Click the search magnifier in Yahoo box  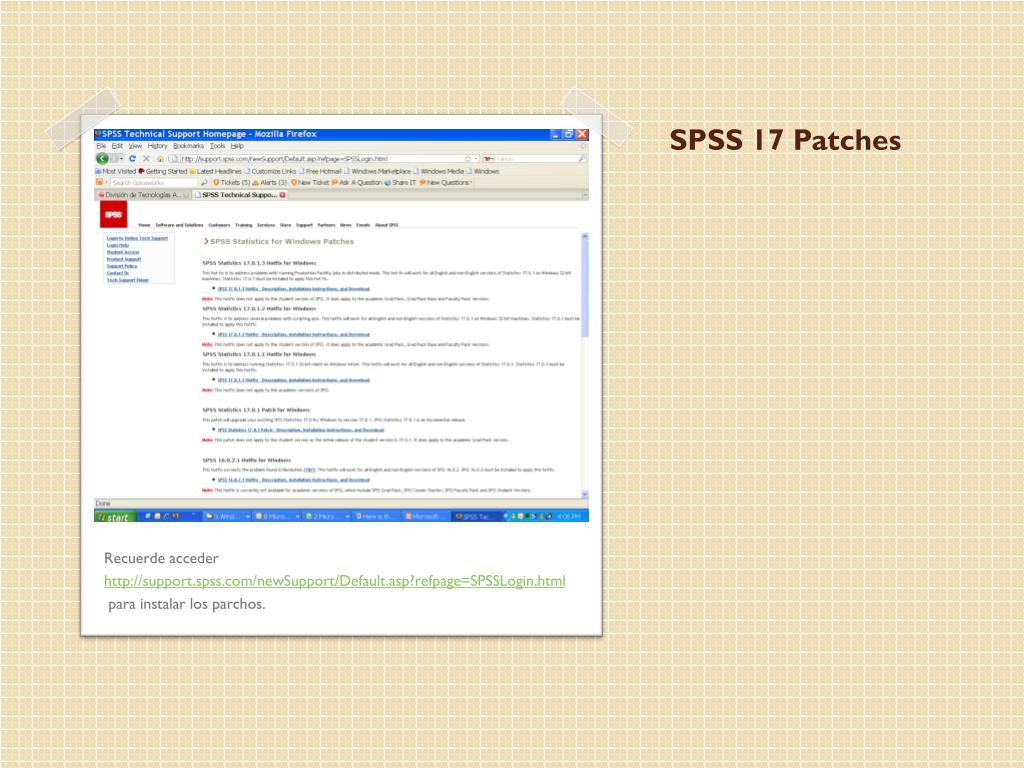click(x=581, y=159)
